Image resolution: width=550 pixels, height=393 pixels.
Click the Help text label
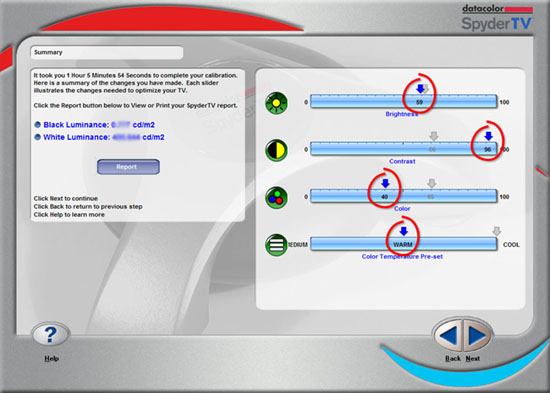tap(51, 359)
